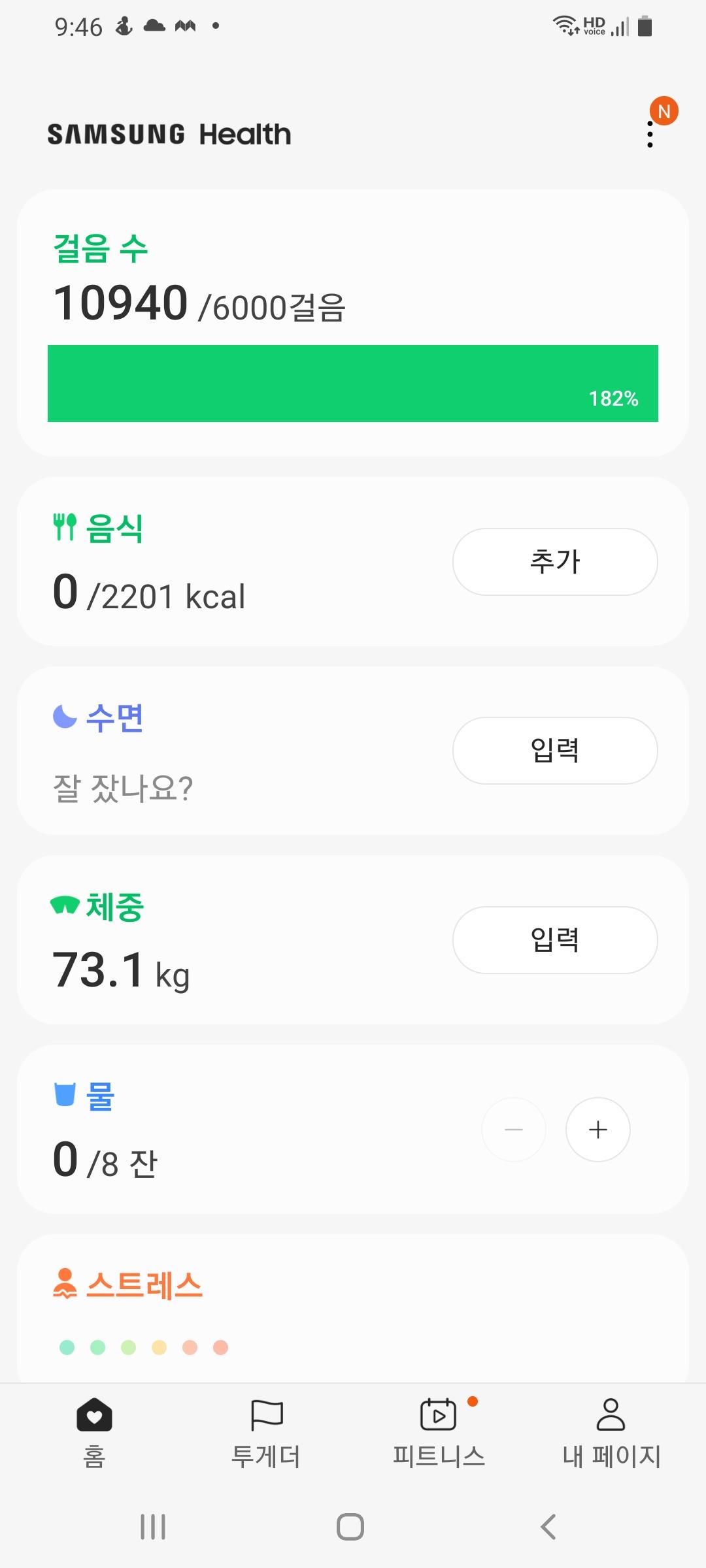Open the 피트니스 tab
This screenshot has width=706, height=1568.
(x=439, y=1431)
